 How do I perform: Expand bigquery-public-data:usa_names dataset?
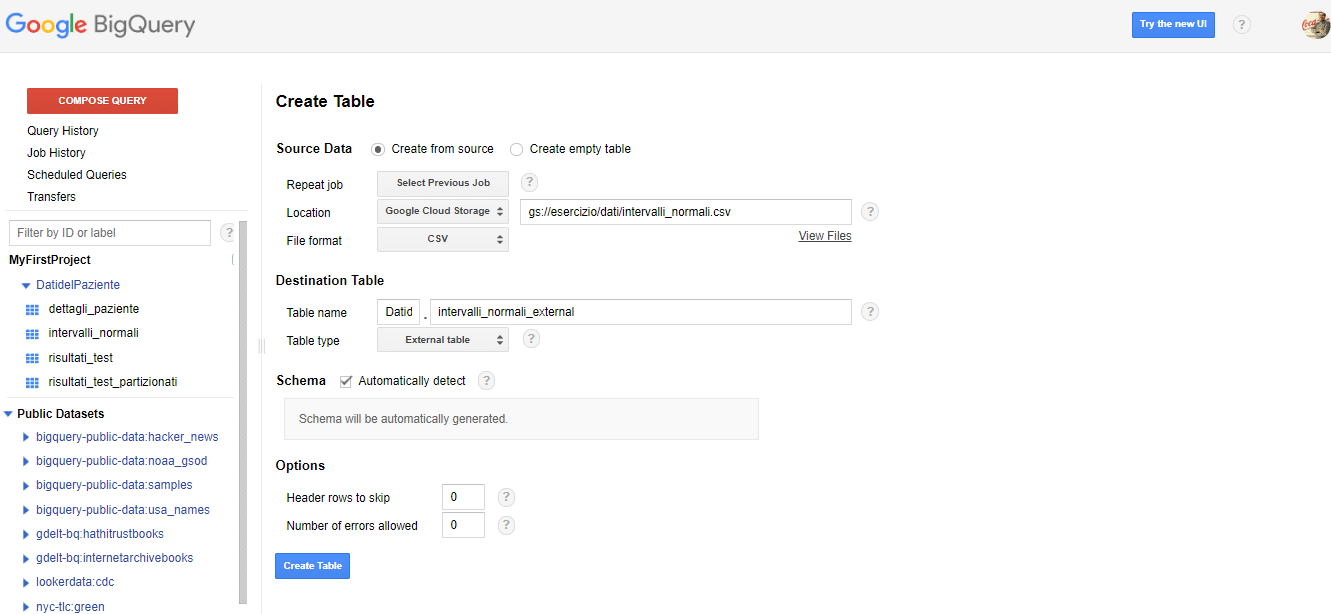tap(26, 510)
